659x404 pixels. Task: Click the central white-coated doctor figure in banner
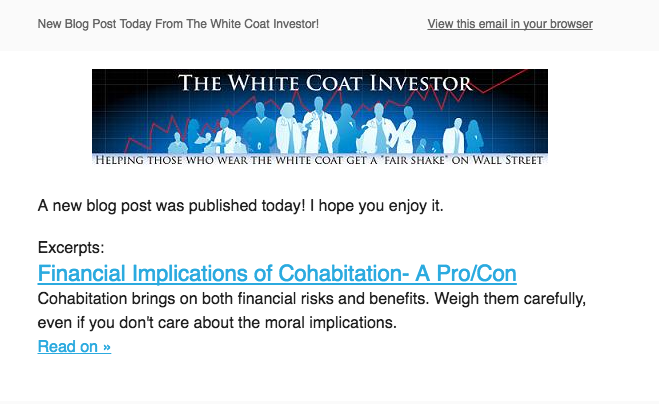[x=322, y=128]
